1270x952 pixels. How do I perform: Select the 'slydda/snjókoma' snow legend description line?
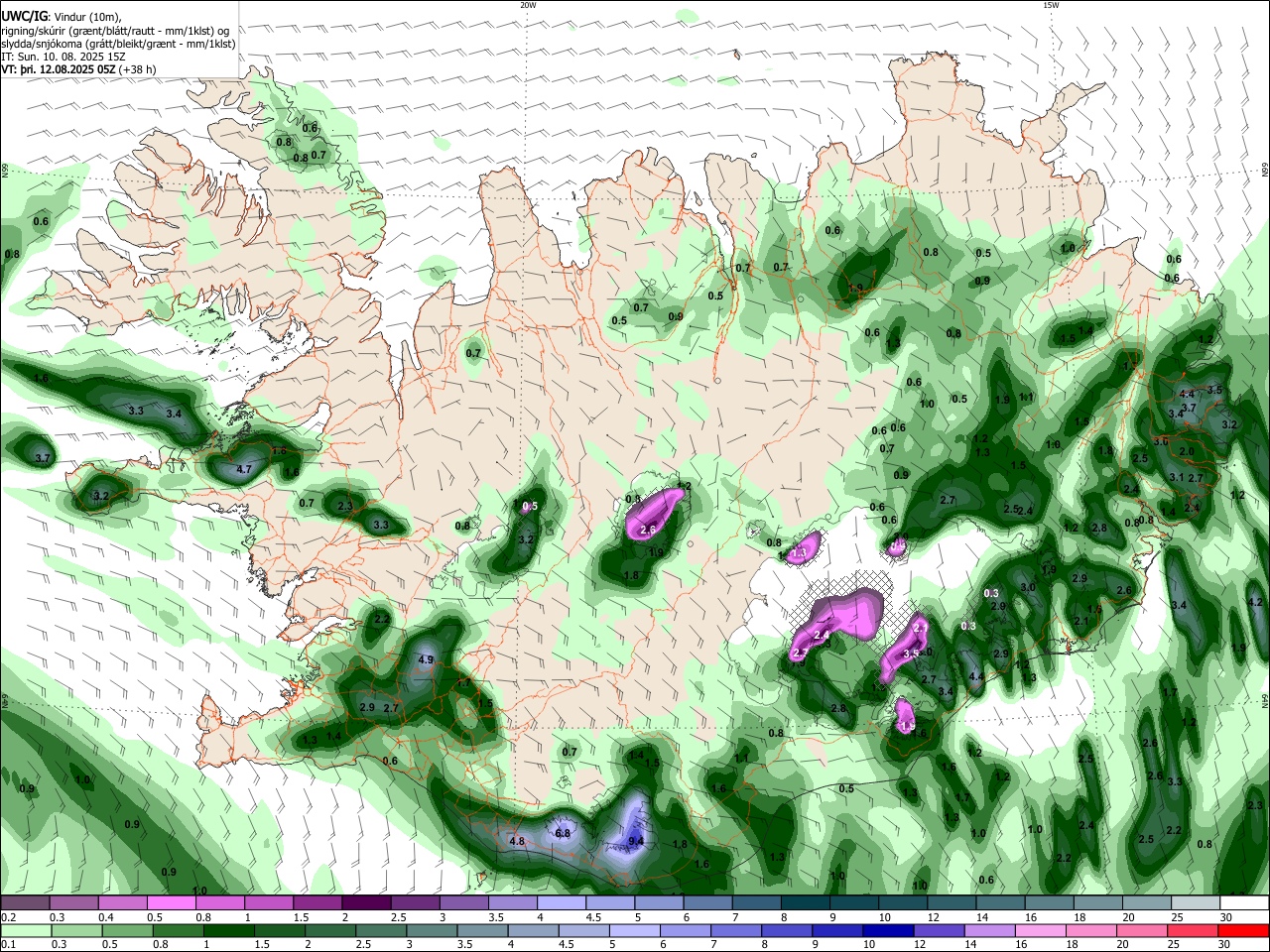[x=118, y=44]
